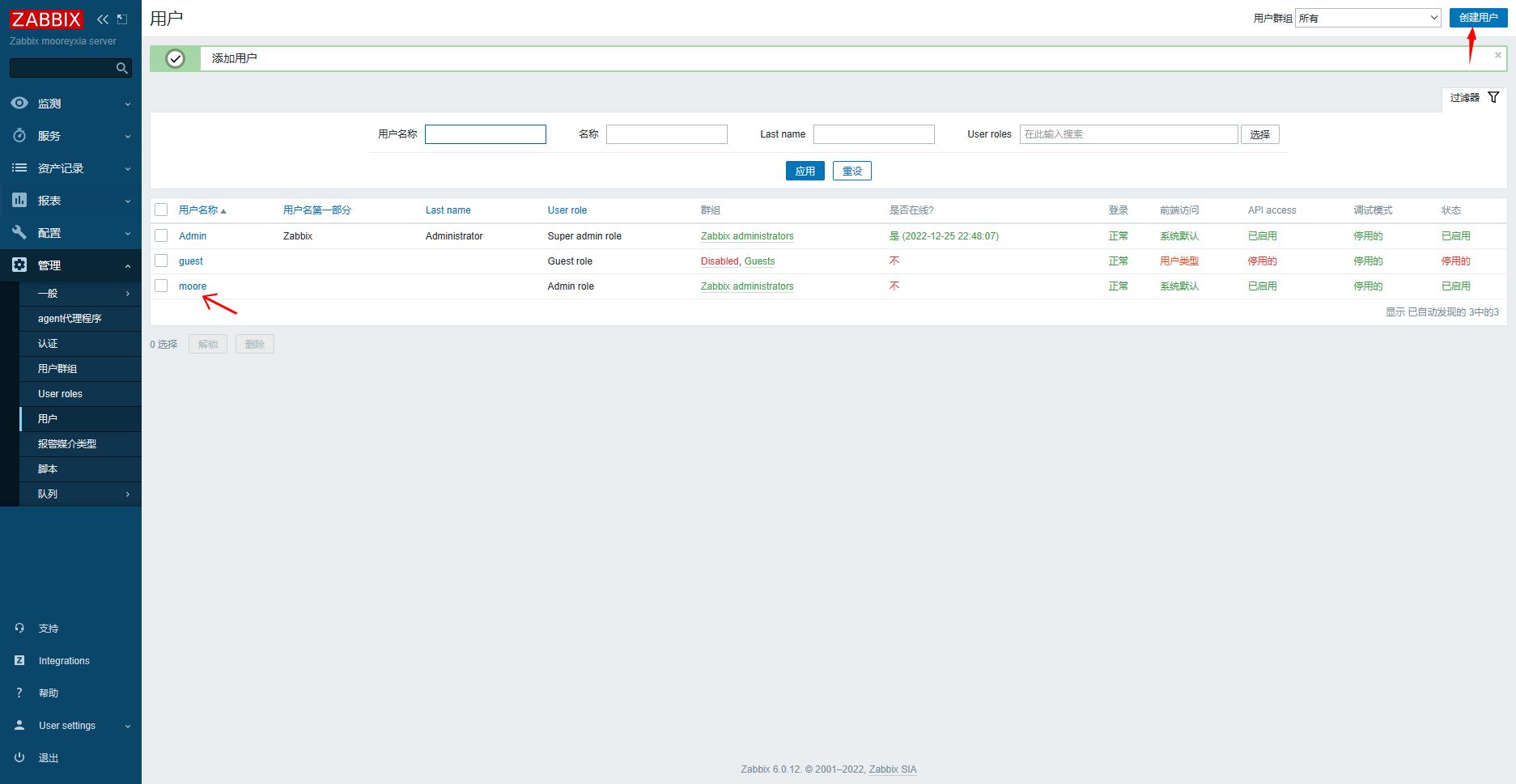Collapse the sidebar using the double-chevron icon
Viewport: 1516px width, 784px height.
[103, 19]
